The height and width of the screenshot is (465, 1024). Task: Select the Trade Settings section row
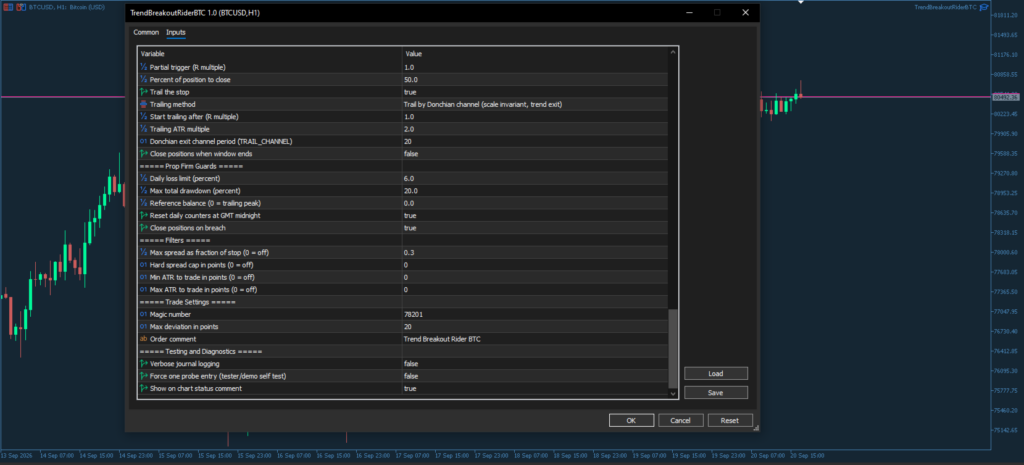coord(403,302)
